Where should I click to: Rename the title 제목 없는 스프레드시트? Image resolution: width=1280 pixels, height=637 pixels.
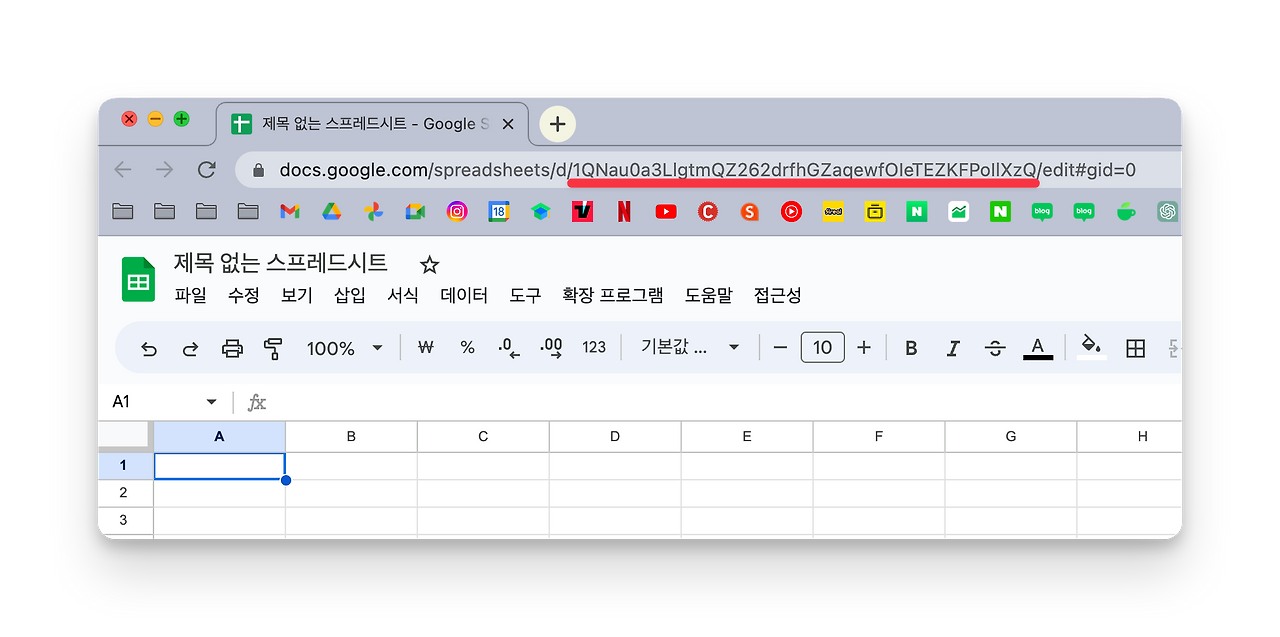point(280,263)
